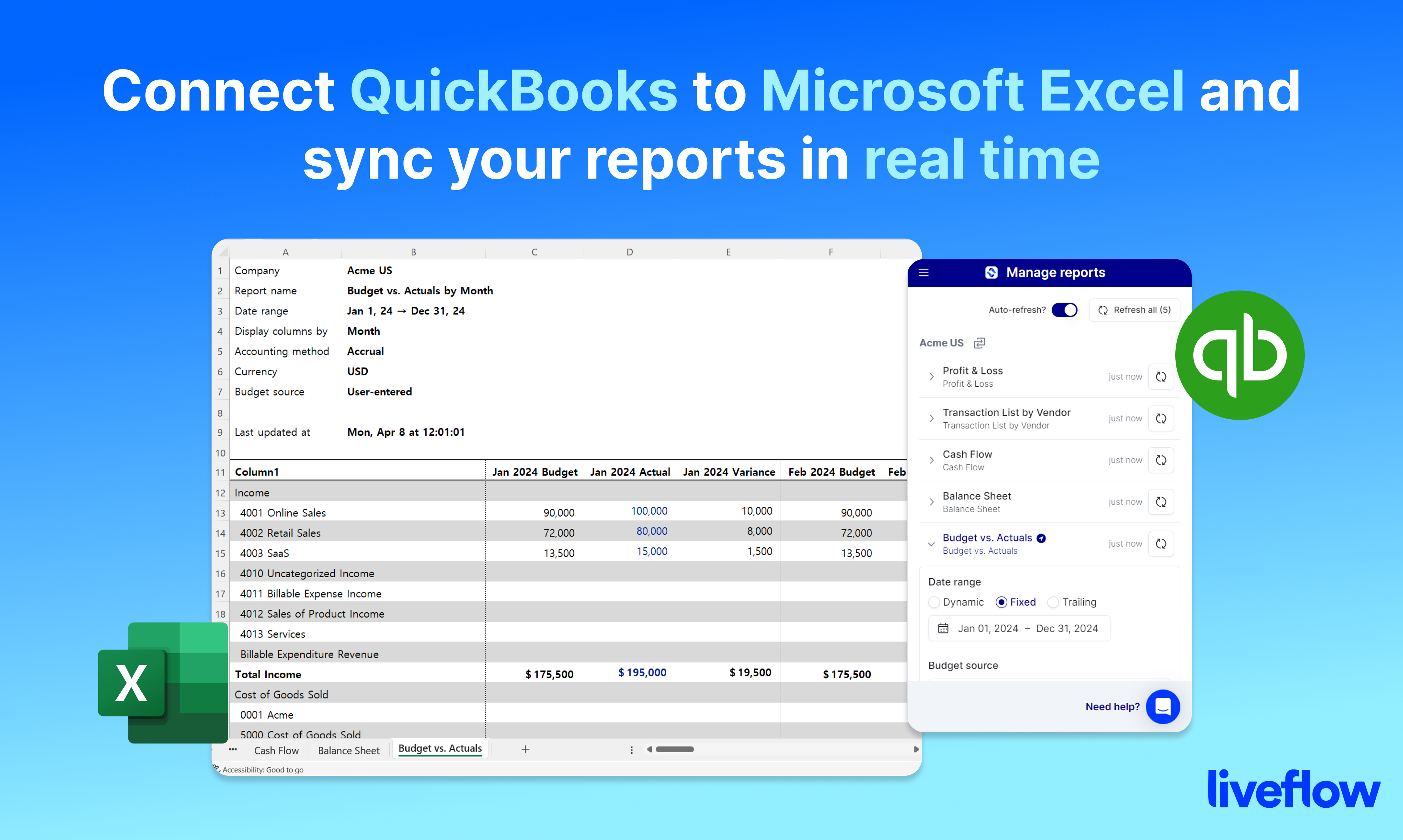Viewport: 1403px width, 840px height.
Task: Click the Jan 2024 Actual header cell
Action: click(x=630, y=472)
